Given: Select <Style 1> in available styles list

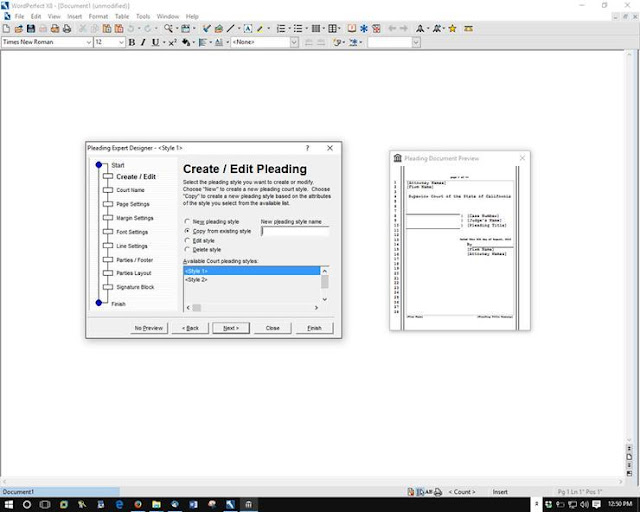Looking at the screenshot, I should [252, 271].
